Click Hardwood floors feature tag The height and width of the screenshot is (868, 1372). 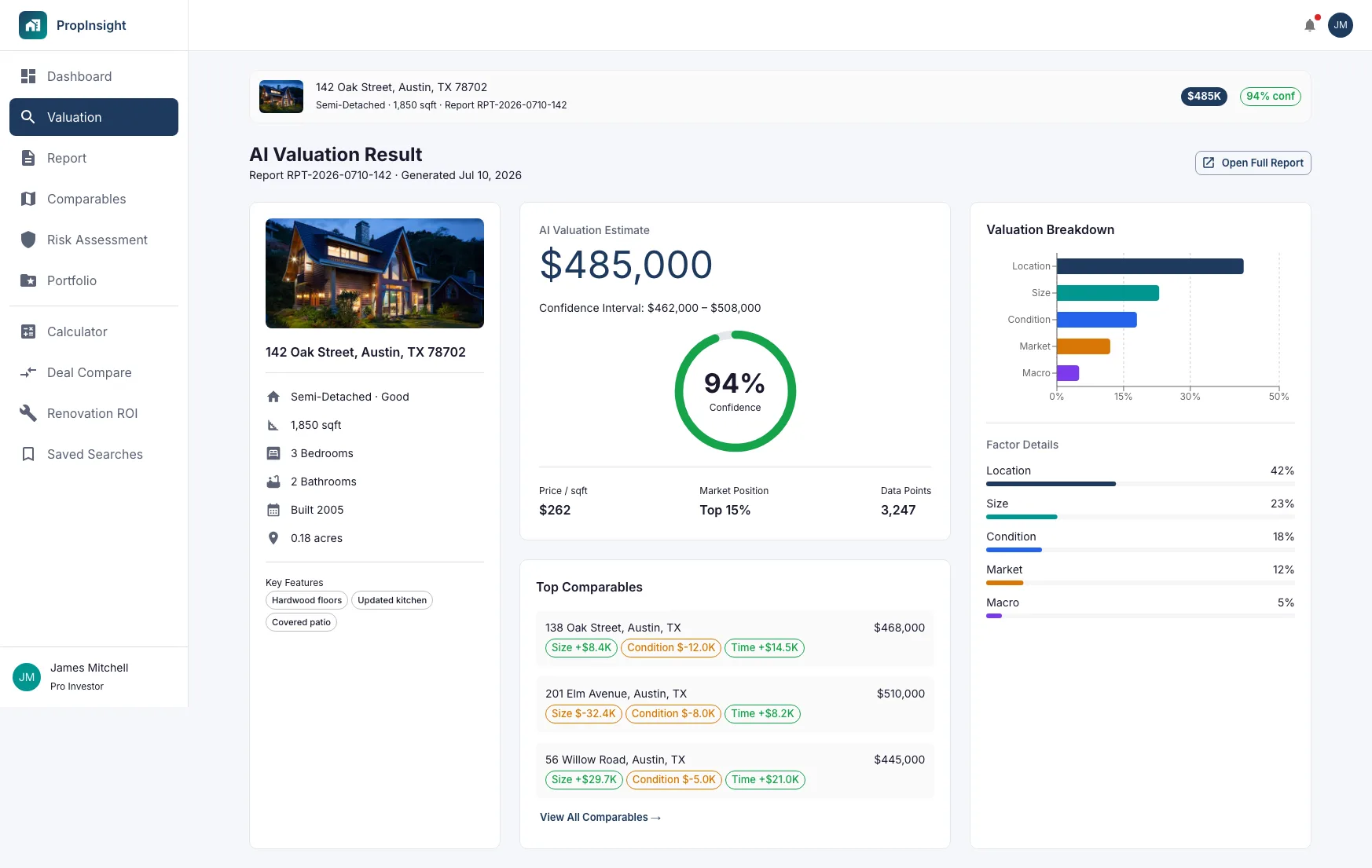pyautogui.click(x=306, y=600)
